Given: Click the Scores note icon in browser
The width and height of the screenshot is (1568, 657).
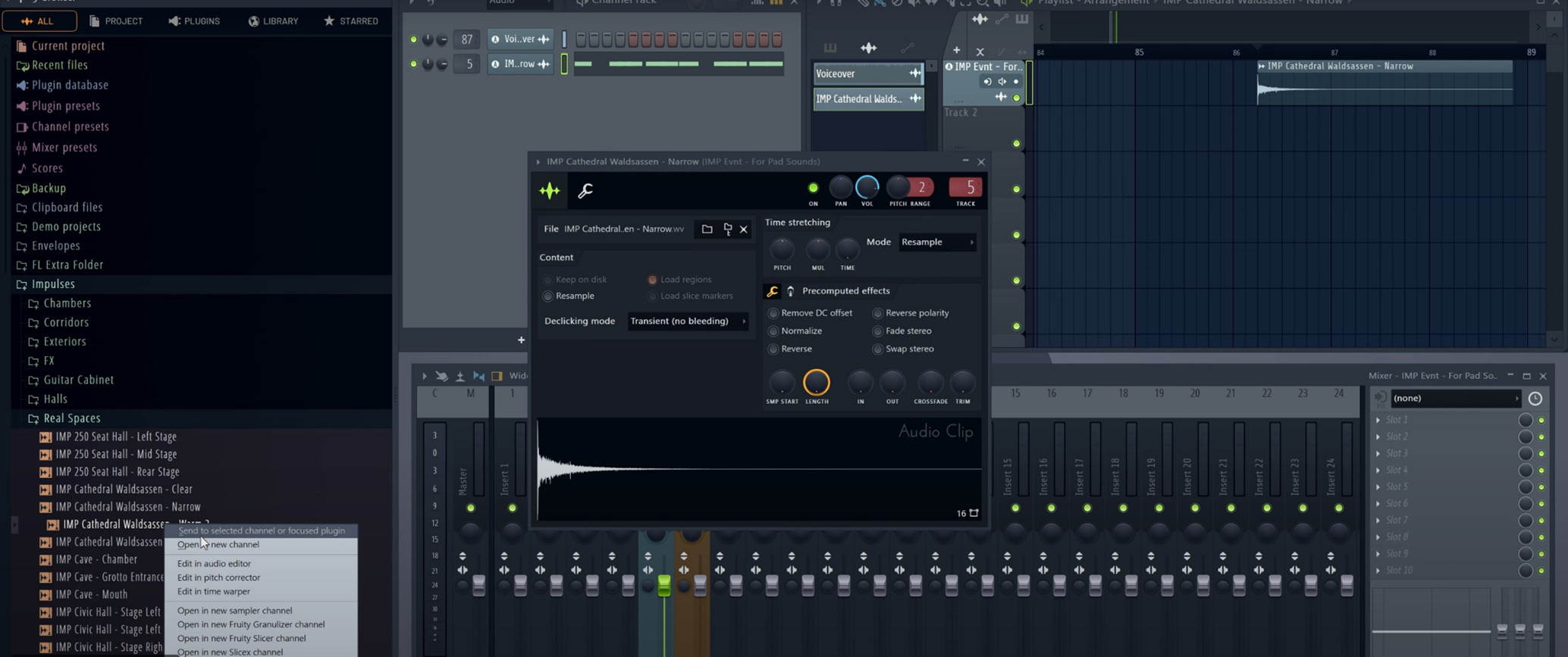Looking at the screenshot, I should (22, 168).
